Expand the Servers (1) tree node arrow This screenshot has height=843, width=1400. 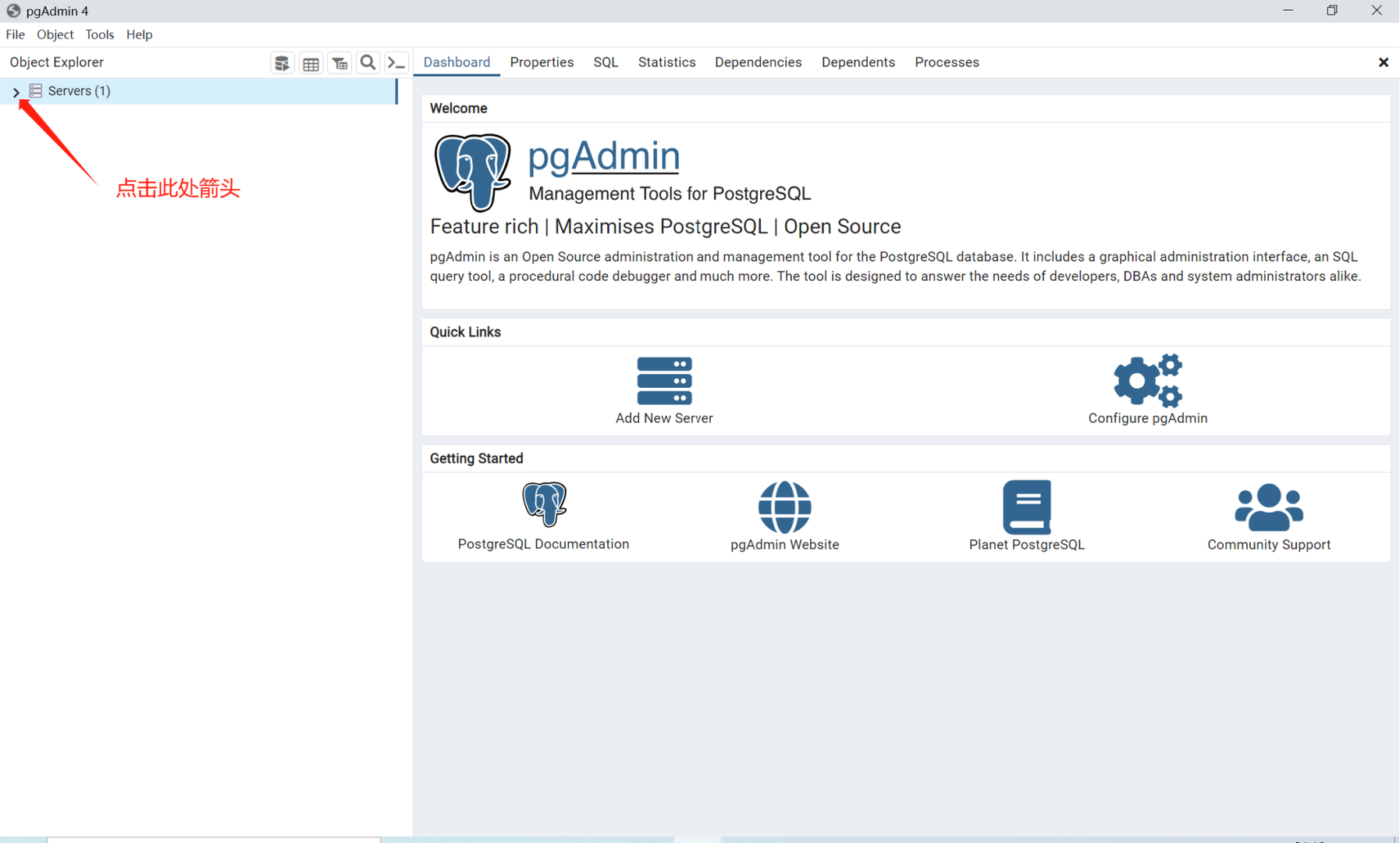click(x=16, y=91)
